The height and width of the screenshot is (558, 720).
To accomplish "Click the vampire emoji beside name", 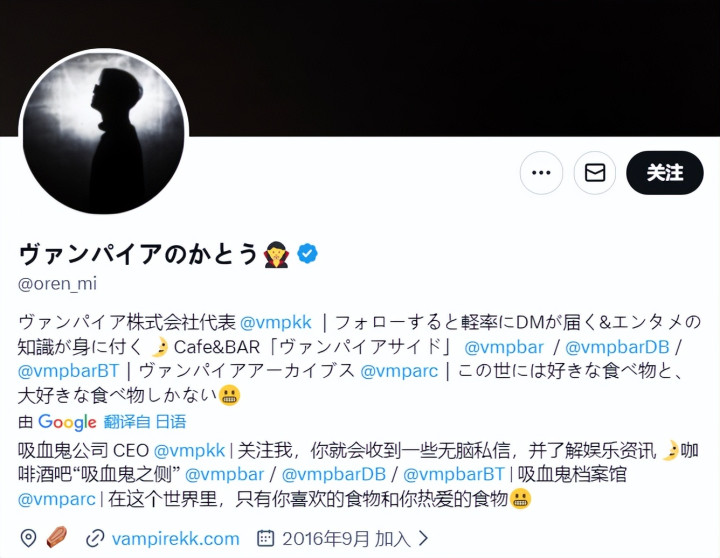I will coord(276,255).
